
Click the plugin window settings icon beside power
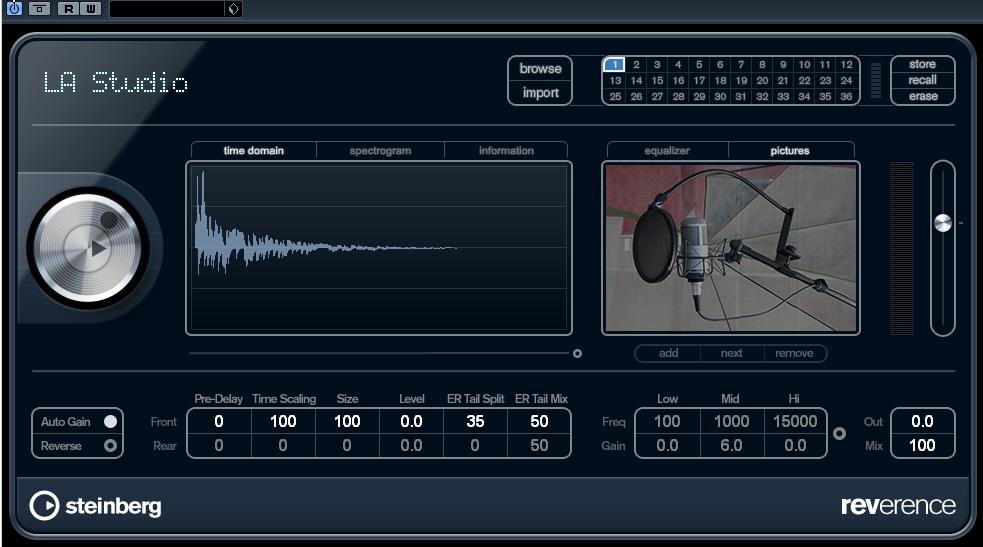point(39,9)
